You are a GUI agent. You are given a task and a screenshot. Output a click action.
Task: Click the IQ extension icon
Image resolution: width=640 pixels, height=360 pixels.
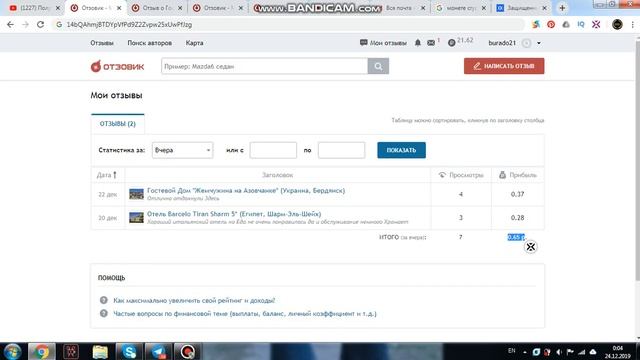click(x=581, y=24)
